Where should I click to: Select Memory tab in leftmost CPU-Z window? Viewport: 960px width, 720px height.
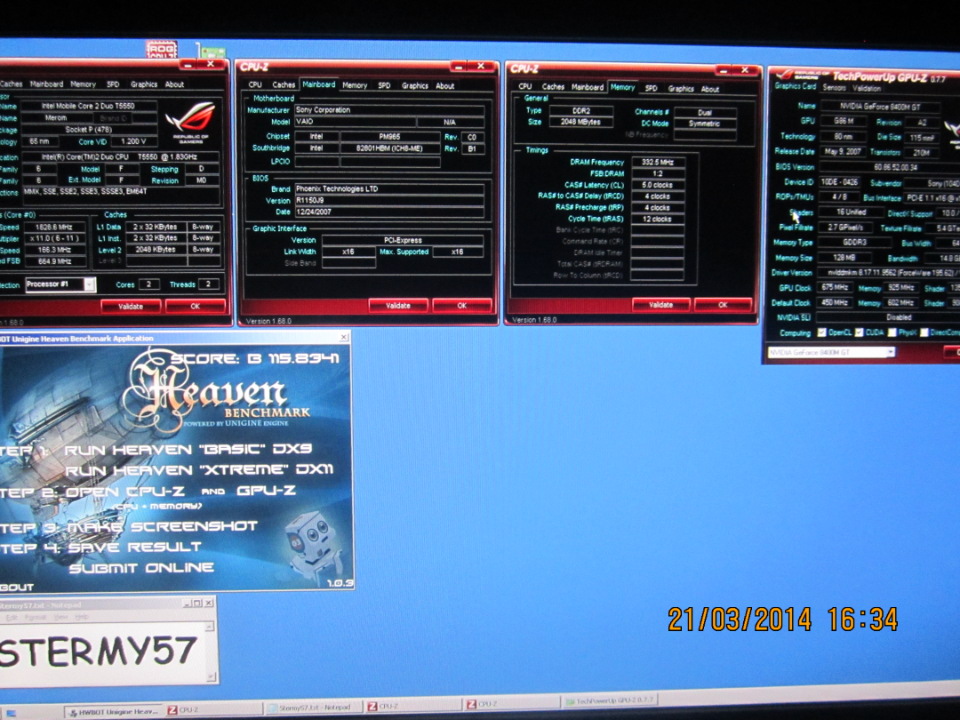[83, 84]
